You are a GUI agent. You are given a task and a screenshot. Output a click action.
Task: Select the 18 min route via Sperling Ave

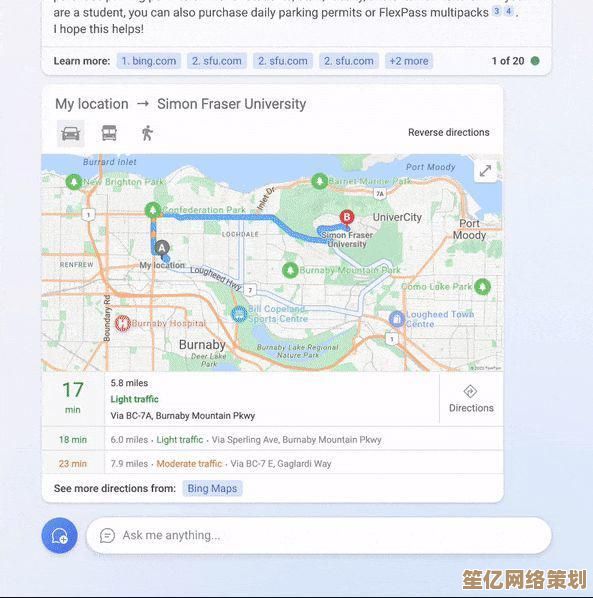tap(272, 439)
